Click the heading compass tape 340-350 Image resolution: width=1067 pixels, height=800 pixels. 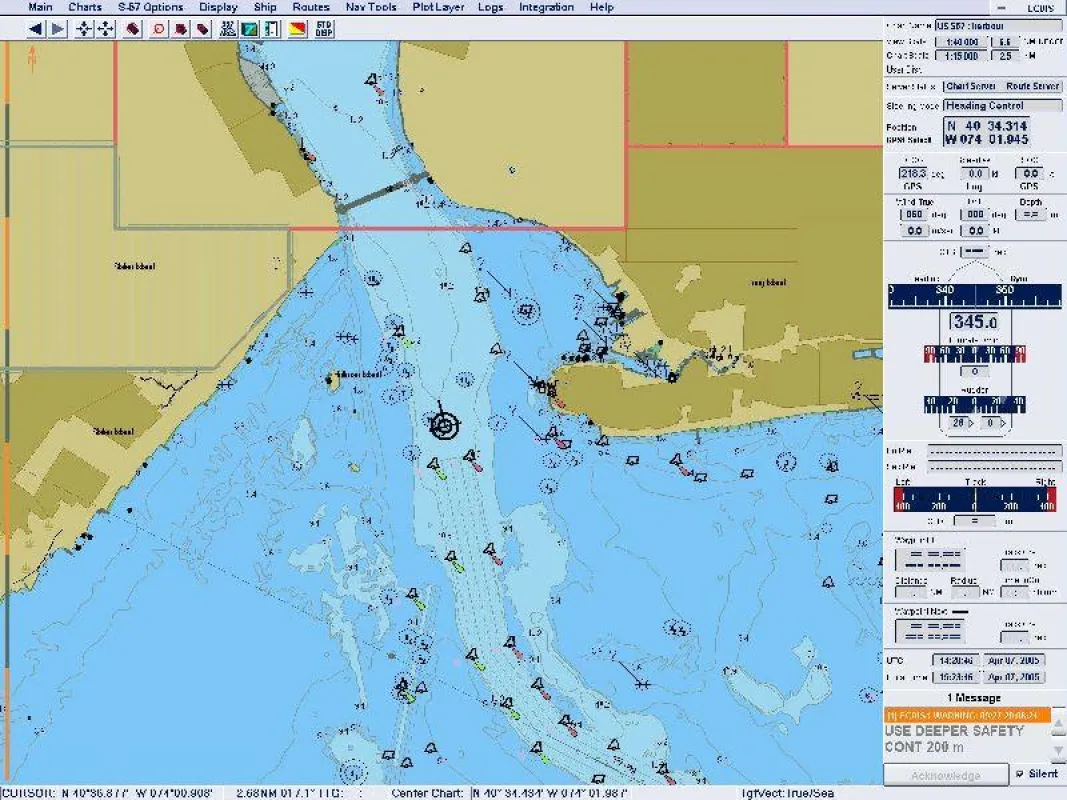974,296
